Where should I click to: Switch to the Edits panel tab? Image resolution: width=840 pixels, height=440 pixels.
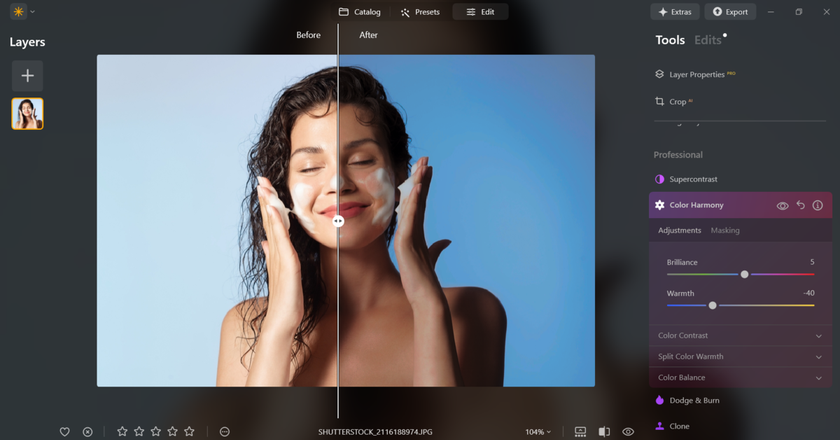coord(708,40)
